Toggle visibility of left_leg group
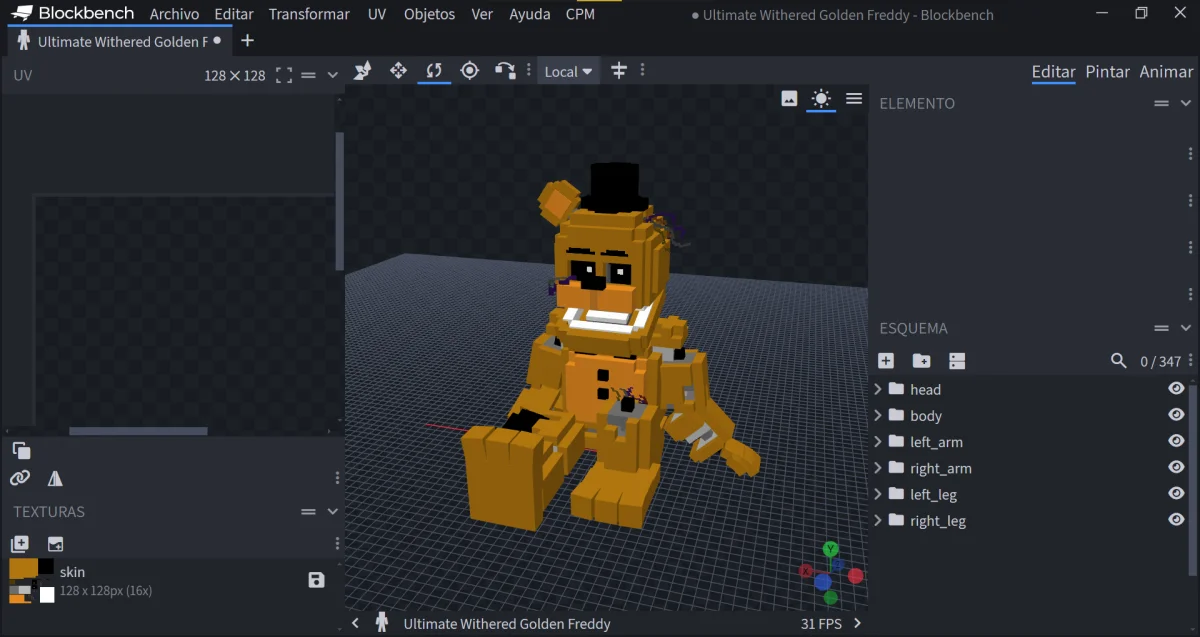1200x637 pixels. tap(1176, 494)
